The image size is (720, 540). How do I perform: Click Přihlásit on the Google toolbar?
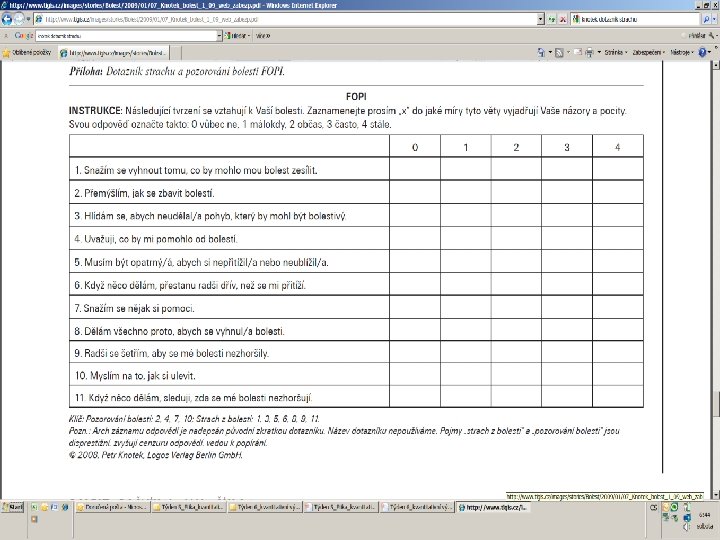[x=696, y=35]
